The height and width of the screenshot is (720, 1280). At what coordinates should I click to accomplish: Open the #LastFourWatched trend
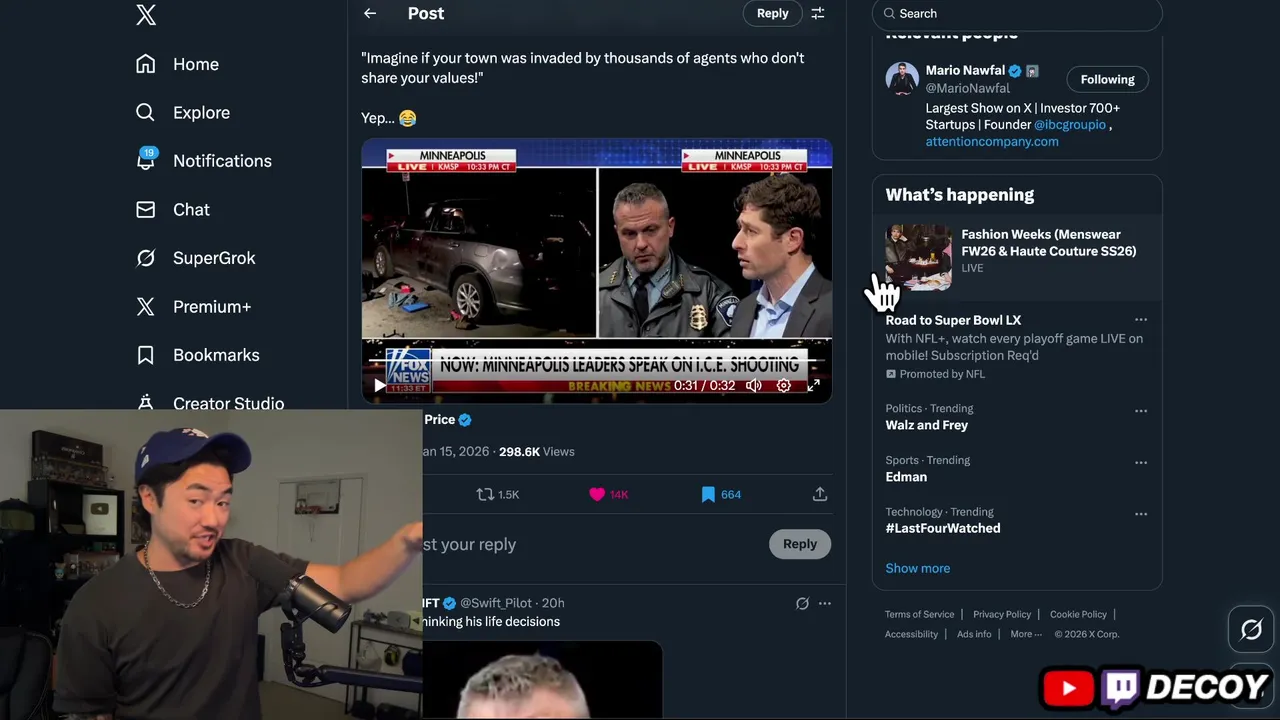pyautogui.click(x=943, y=528)
